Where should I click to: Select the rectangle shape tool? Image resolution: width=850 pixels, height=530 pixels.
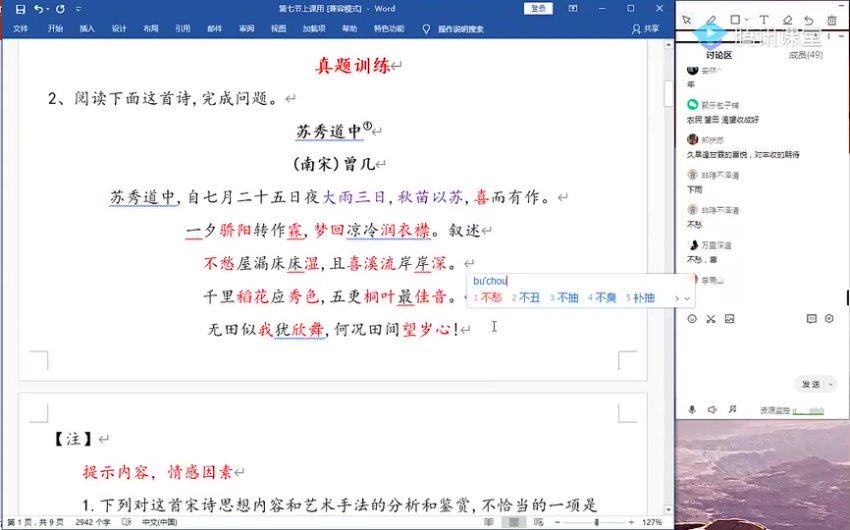point(735,20)
